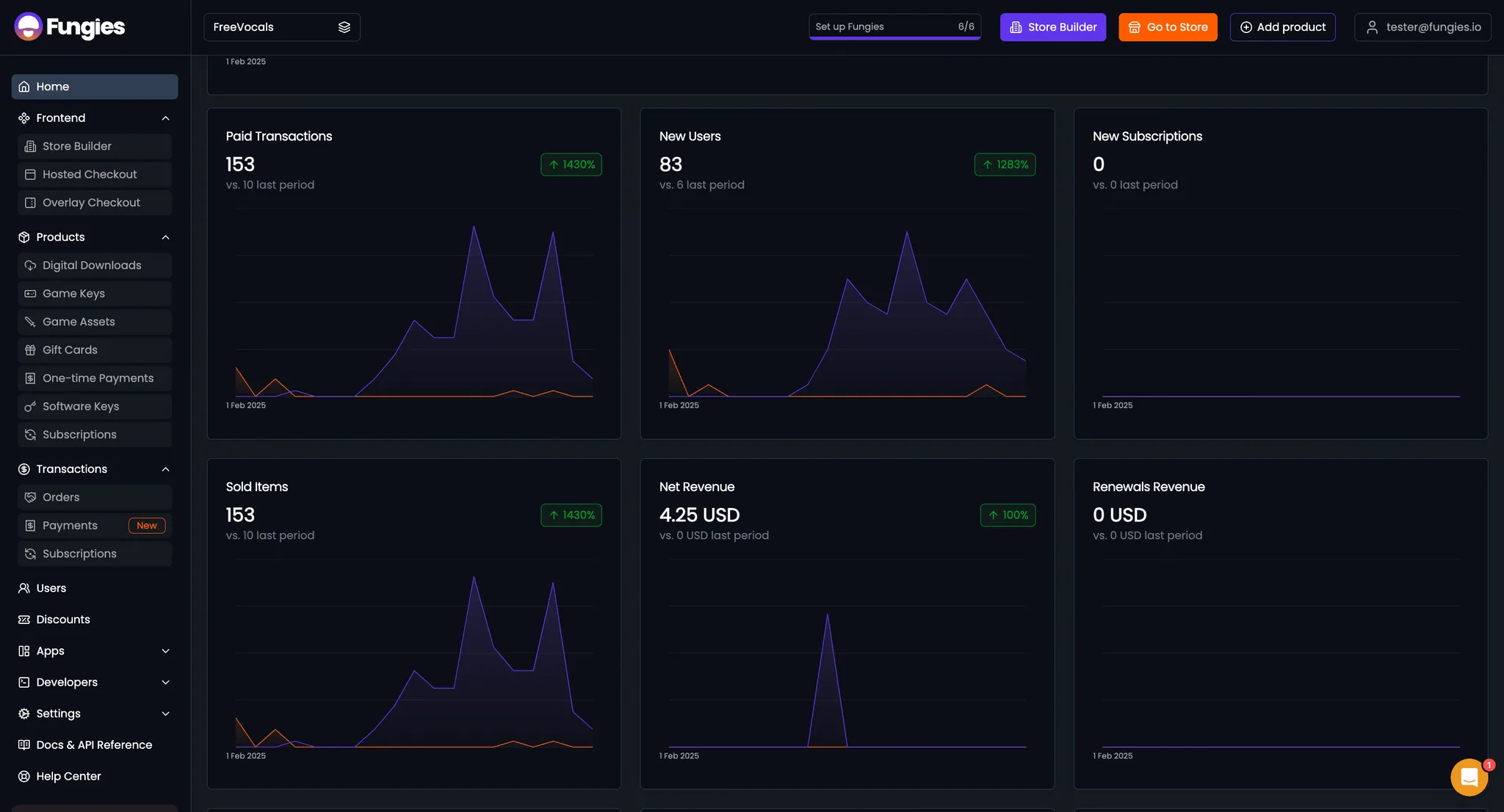Click the New Users 1283% badge
The width and height of the screenshot is (1504, 812).
1005,164
